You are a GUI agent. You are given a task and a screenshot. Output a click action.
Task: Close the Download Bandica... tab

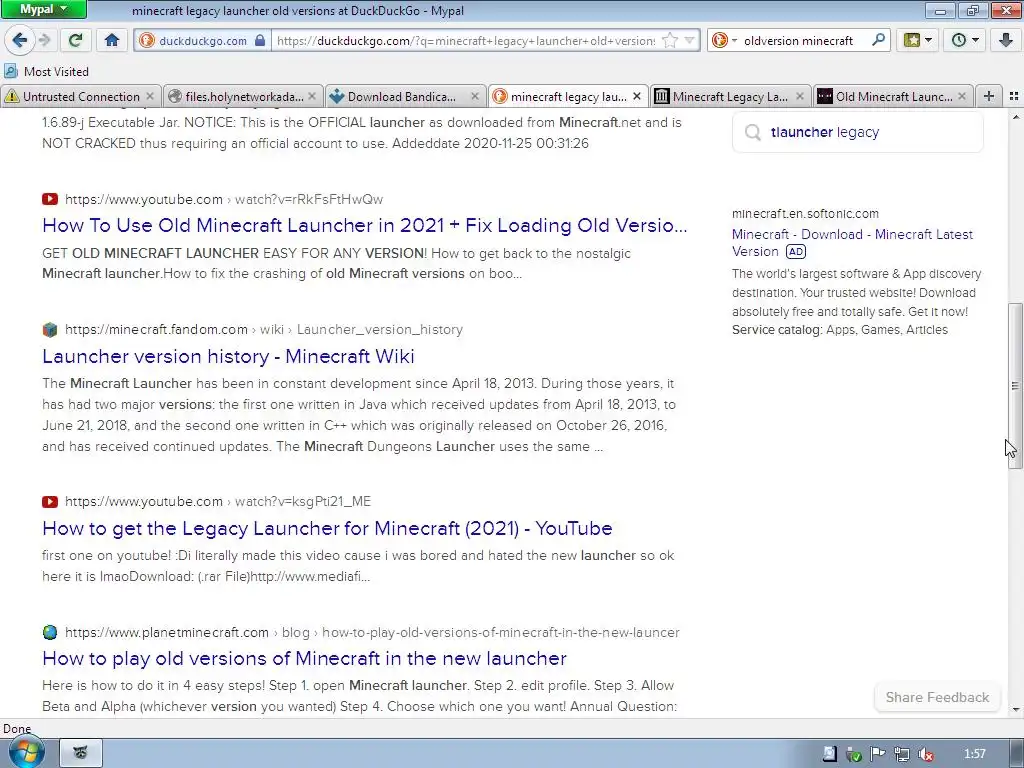(475, 96)
